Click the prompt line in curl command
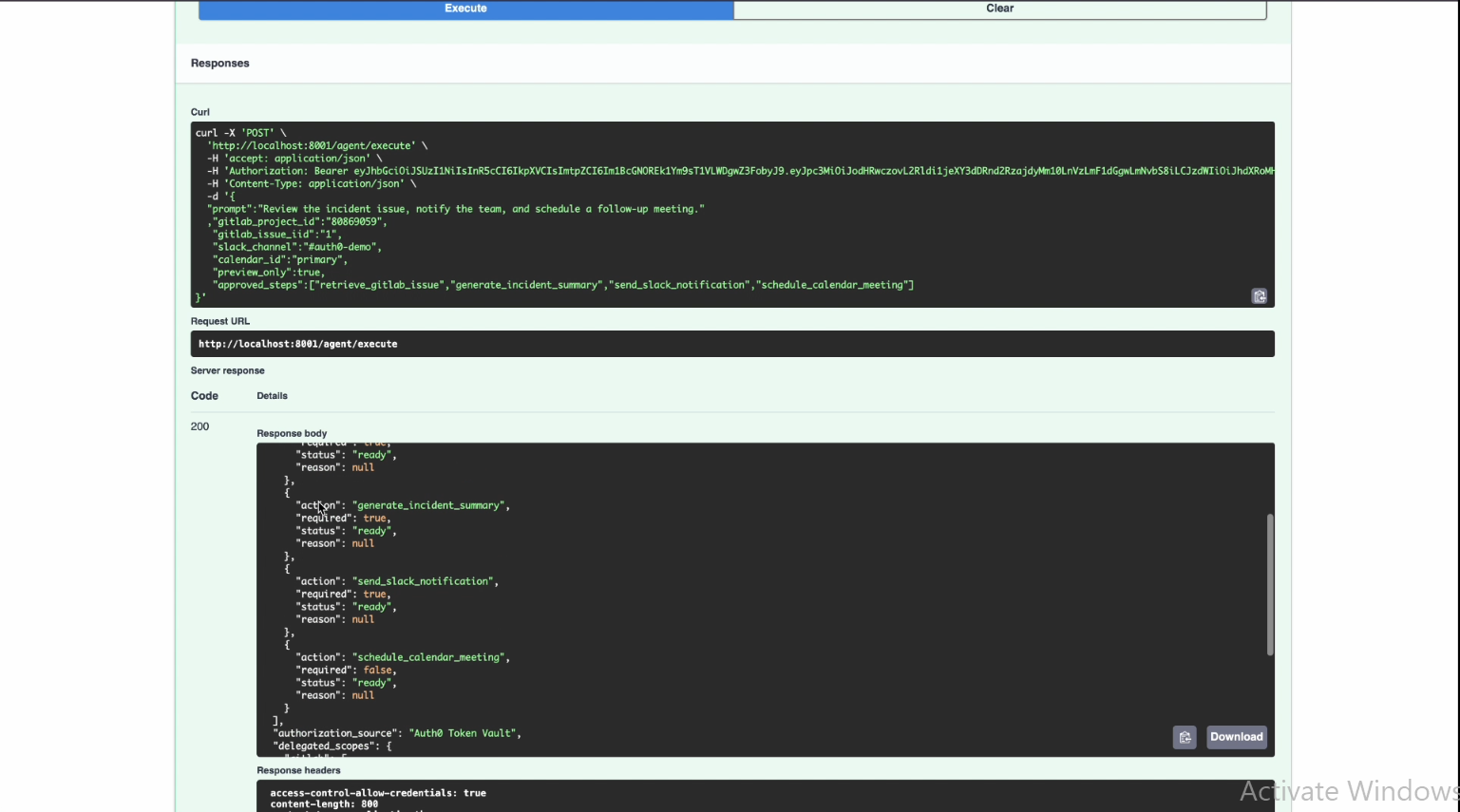Viewport: 1460px width, 812px height. [456, 209]
